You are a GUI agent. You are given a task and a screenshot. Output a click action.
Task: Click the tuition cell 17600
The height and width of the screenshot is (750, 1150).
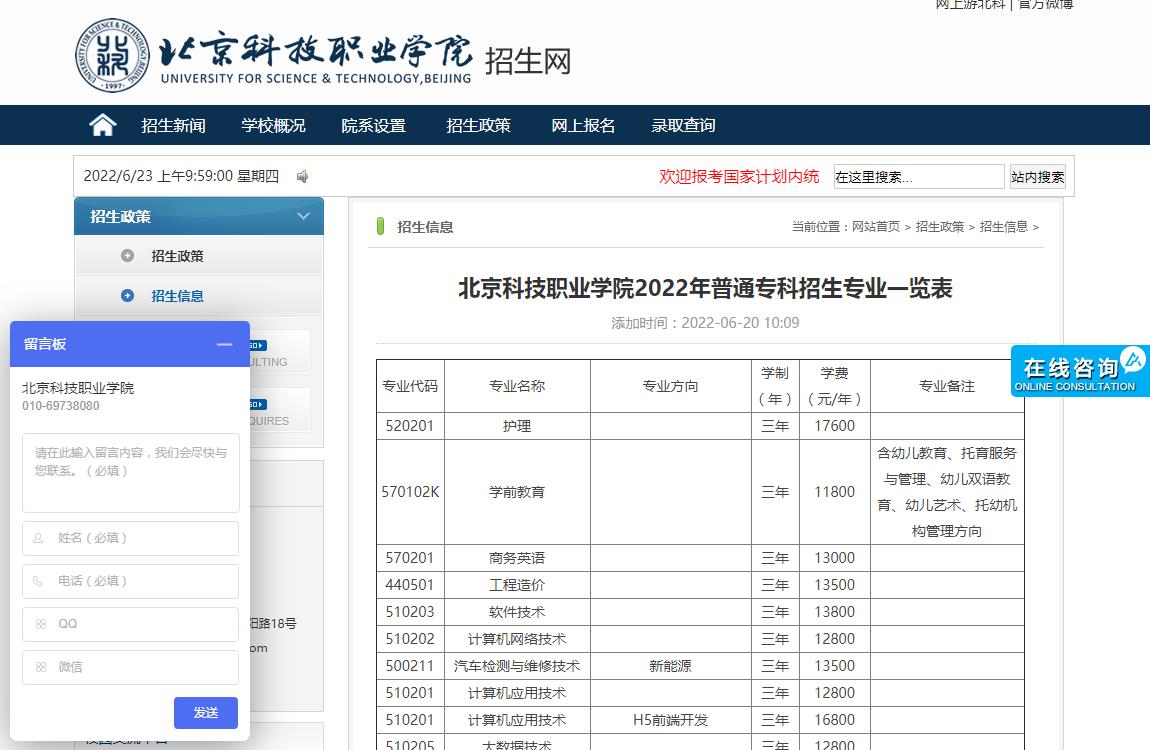pos(835,426)
